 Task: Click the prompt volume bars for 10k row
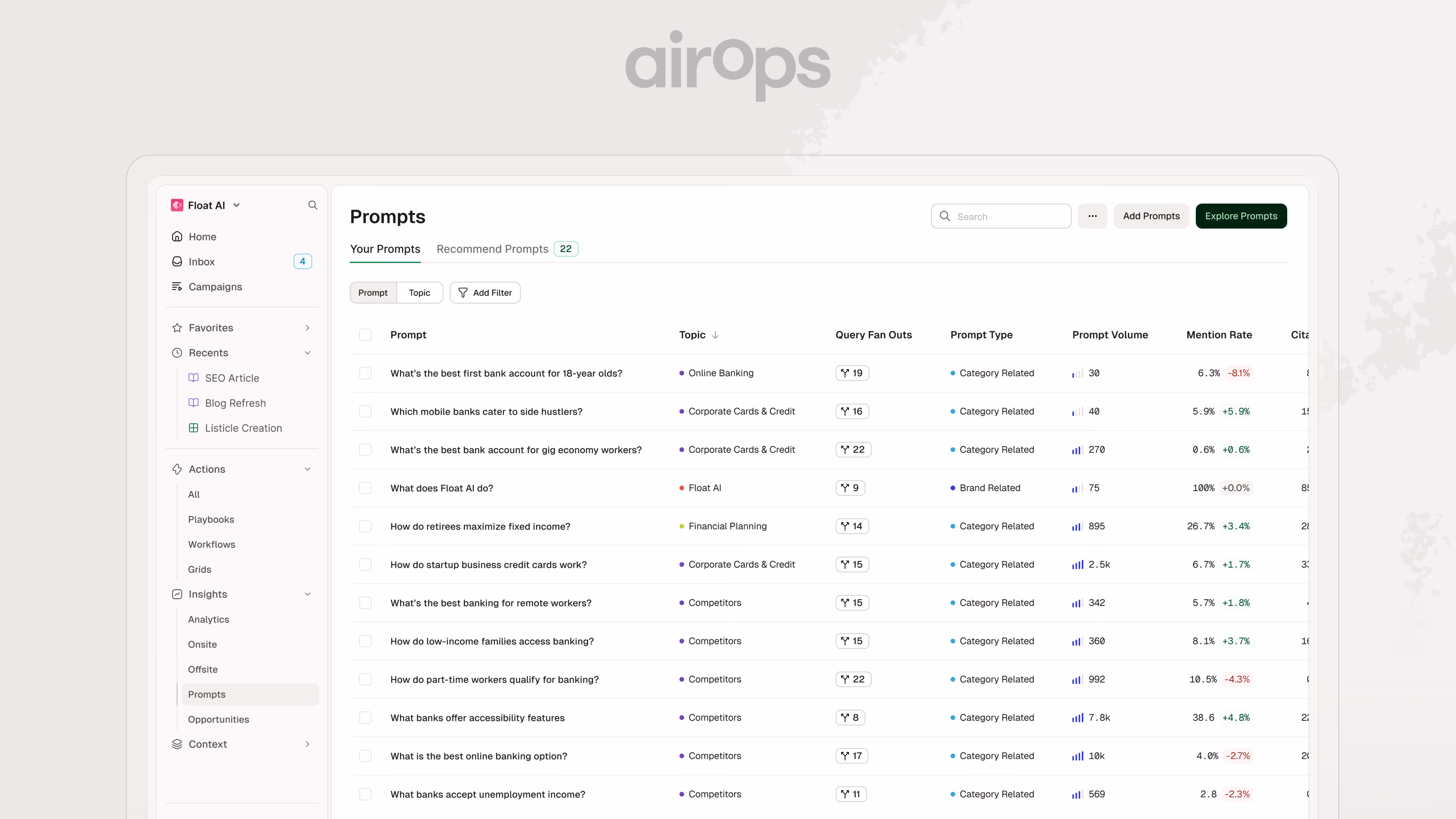coord(1077,756)
